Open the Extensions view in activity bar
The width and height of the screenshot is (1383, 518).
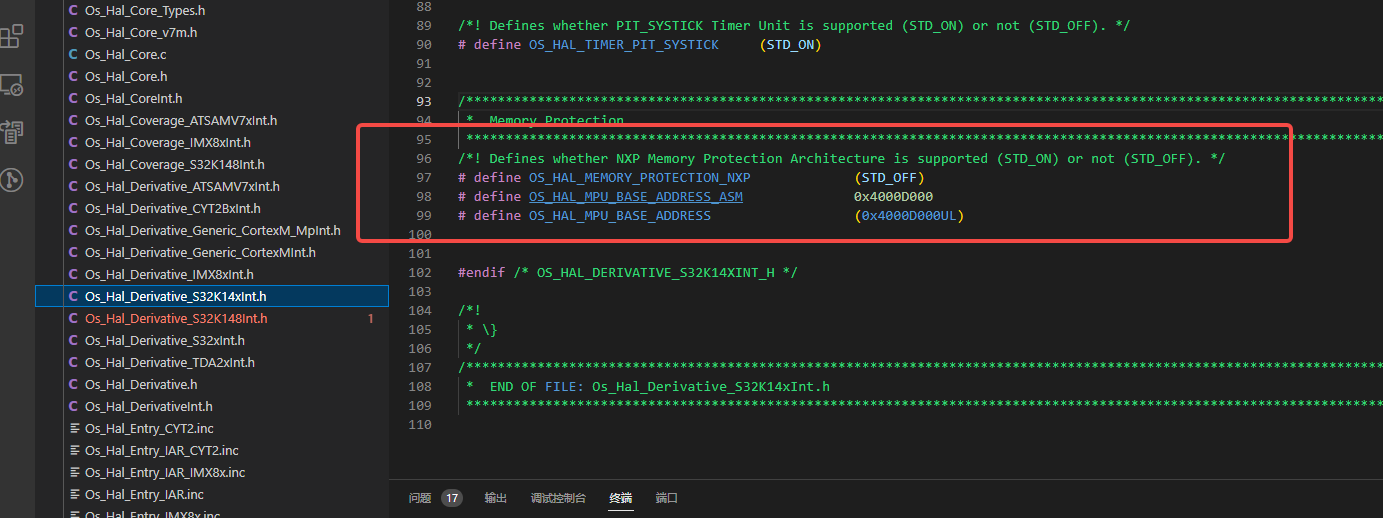tap(12, 37)
